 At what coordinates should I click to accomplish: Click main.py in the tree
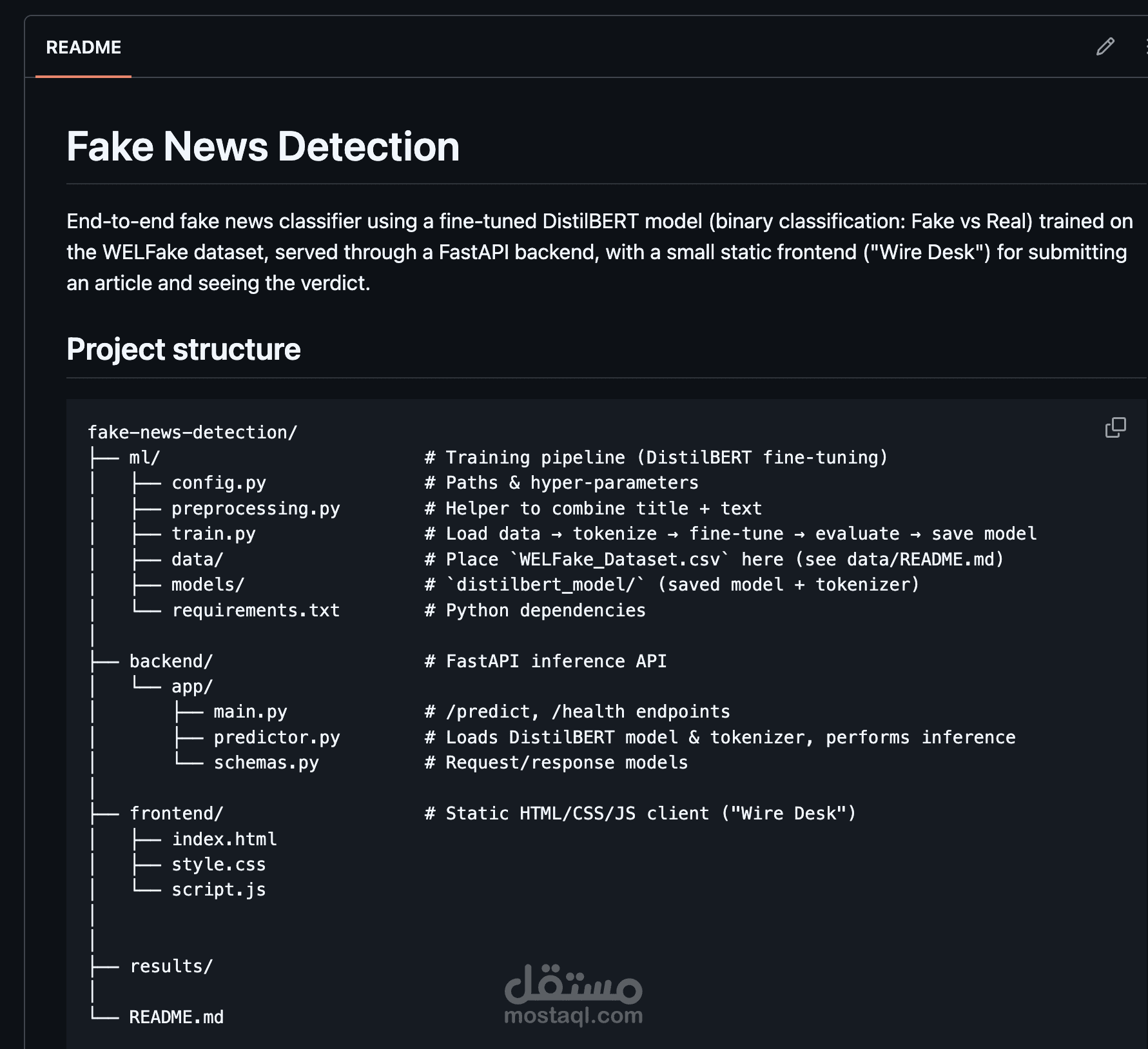pos(250,712)
